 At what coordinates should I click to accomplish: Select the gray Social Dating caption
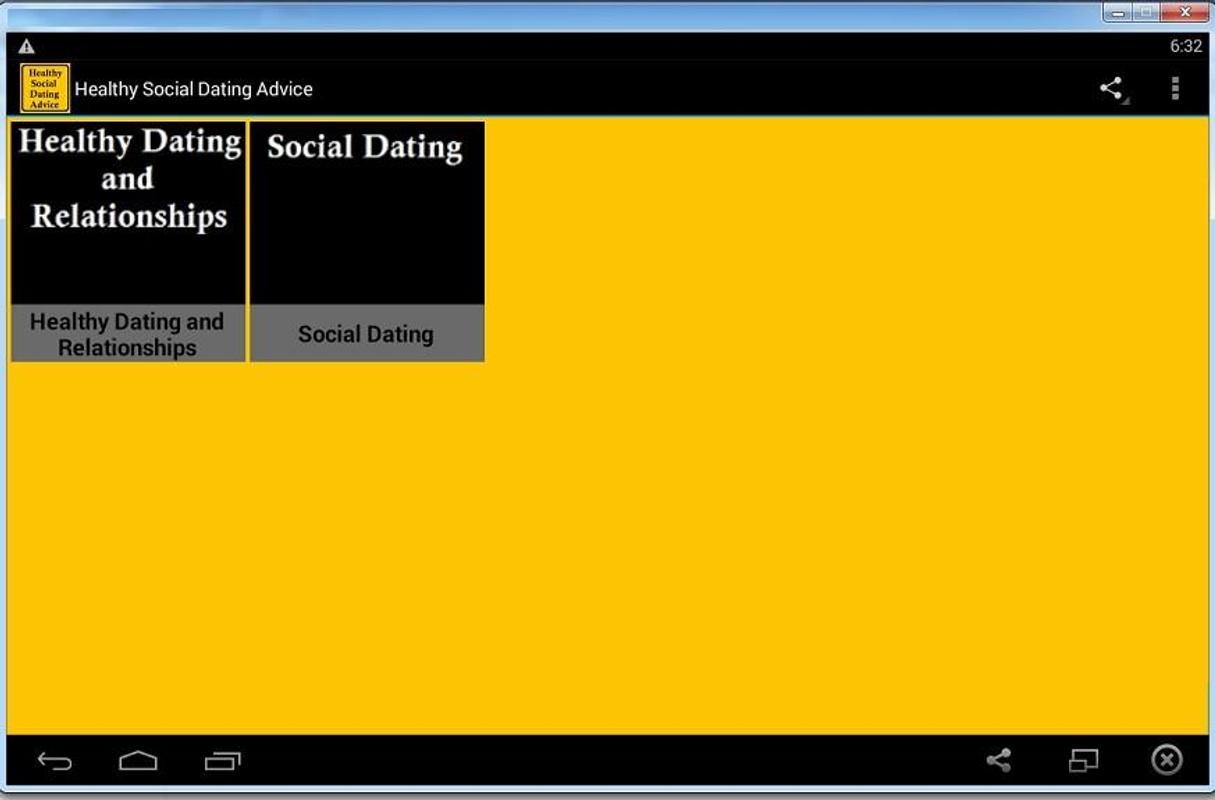[x=367, y=334]
